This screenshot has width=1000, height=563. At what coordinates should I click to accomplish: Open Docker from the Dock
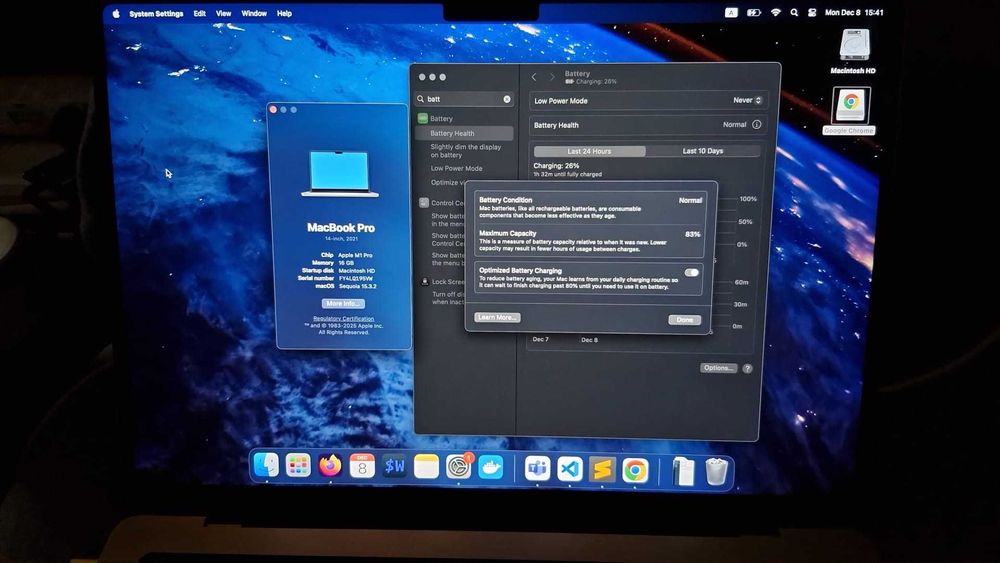(490, 467)
